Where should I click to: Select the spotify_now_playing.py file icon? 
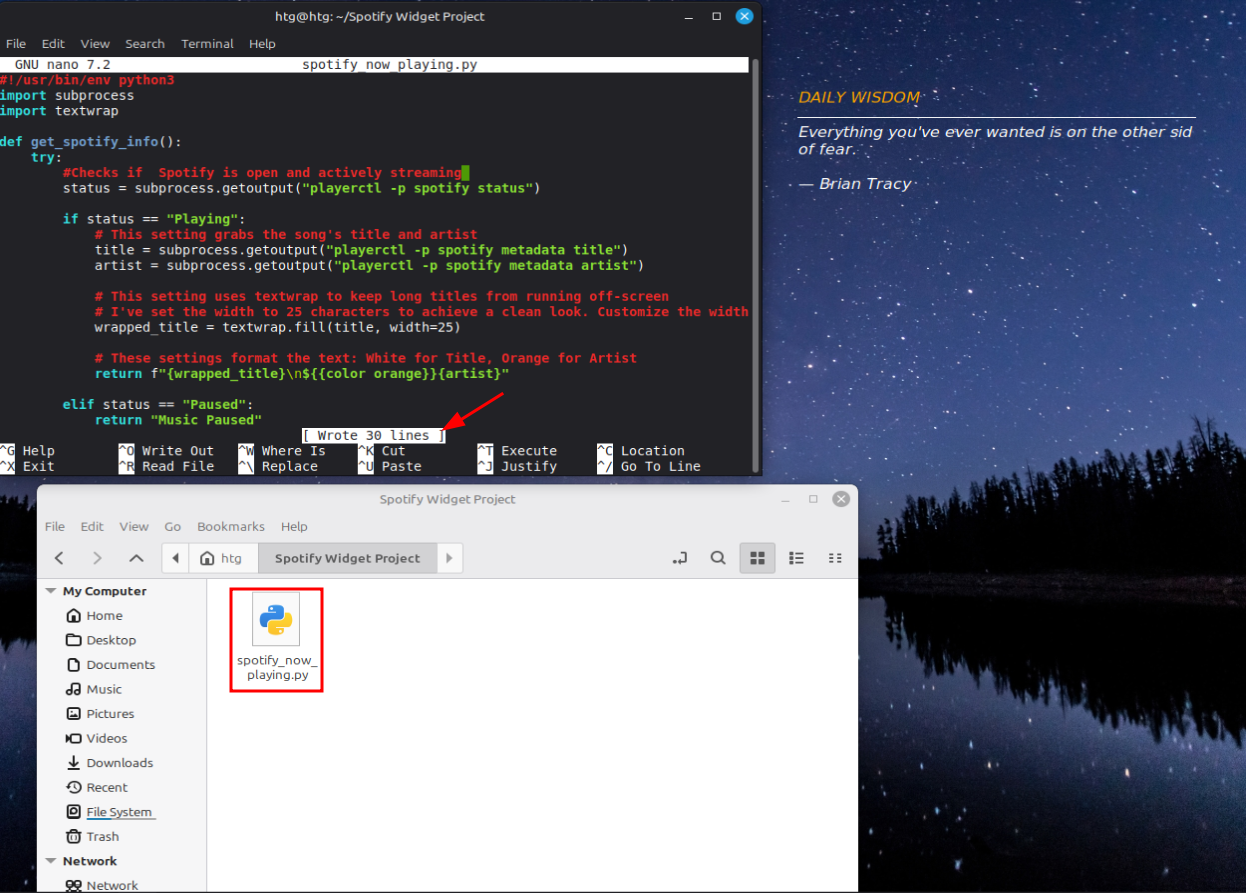[x=276, y=620]
